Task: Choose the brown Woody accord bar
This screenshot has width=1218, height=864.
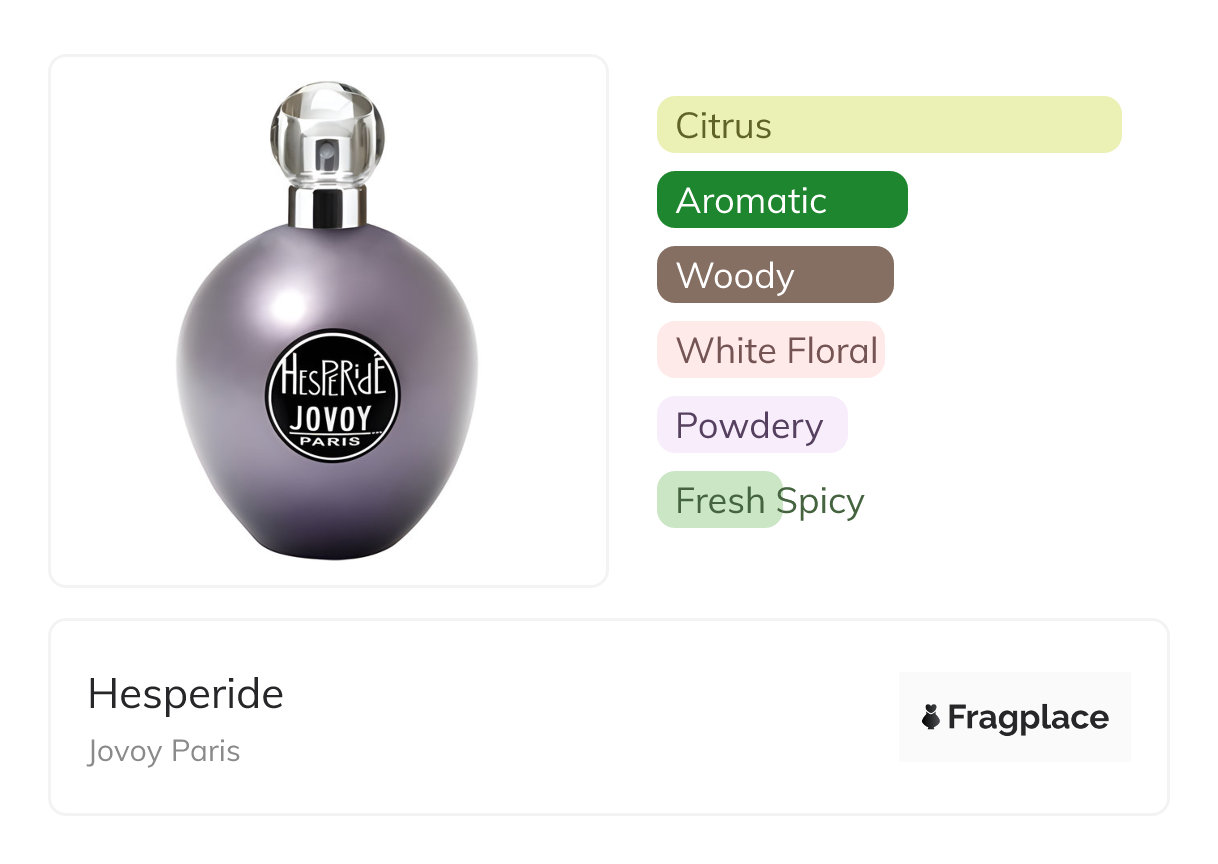Action: (x=775, y=275)
